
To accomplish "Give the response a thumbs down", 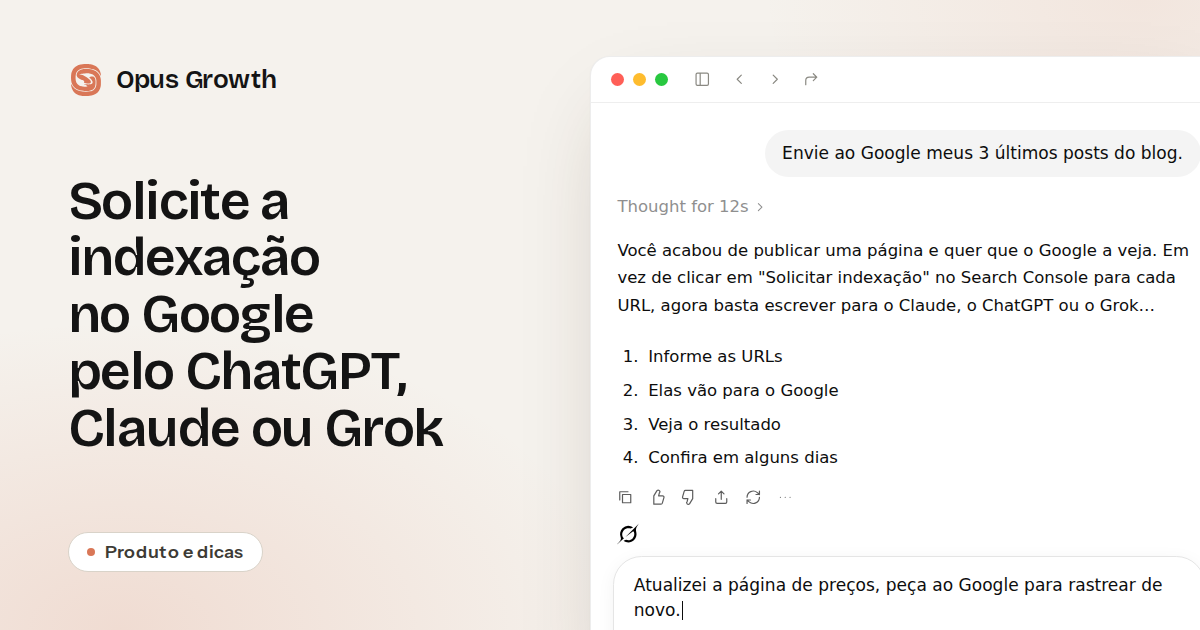I will pyautogui.click(x=688, y=497).
